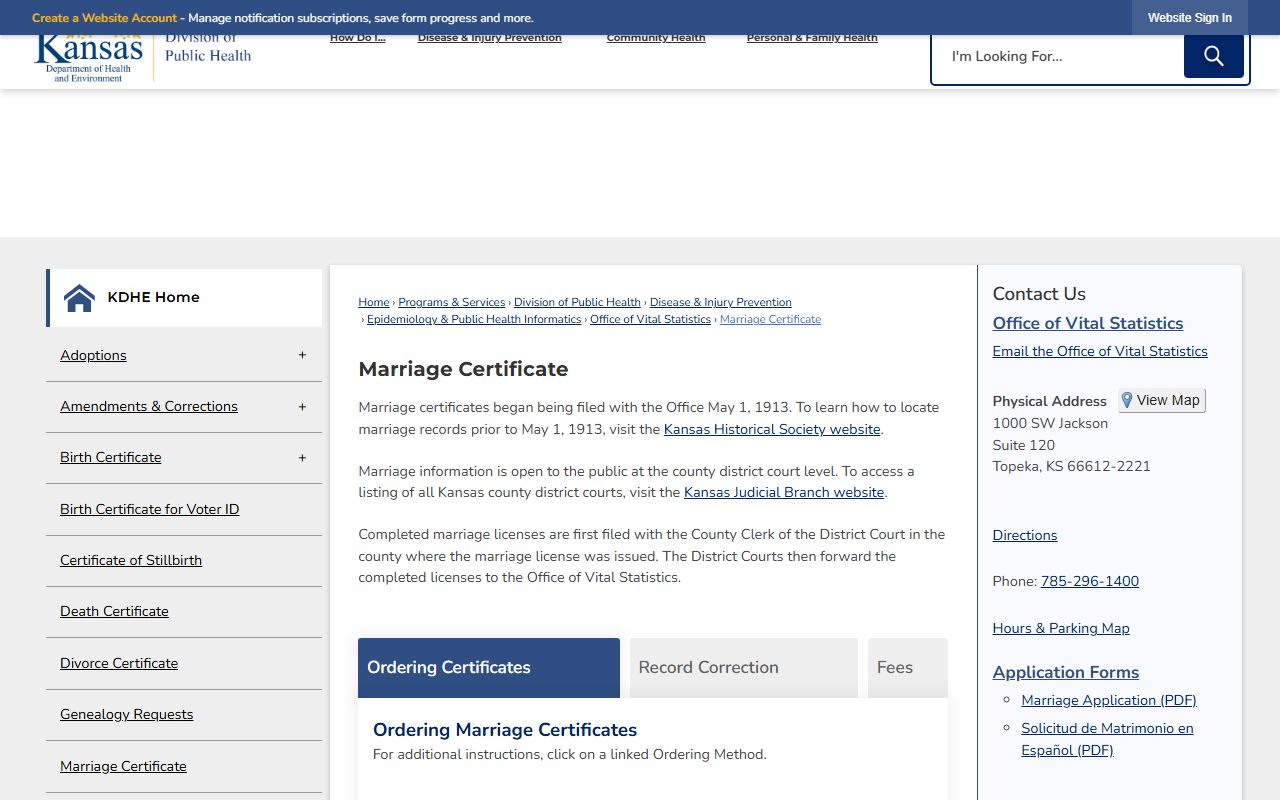Open Certificate of Stillbirth link
Screen dimensions: 1280x800
click(131, 560)
